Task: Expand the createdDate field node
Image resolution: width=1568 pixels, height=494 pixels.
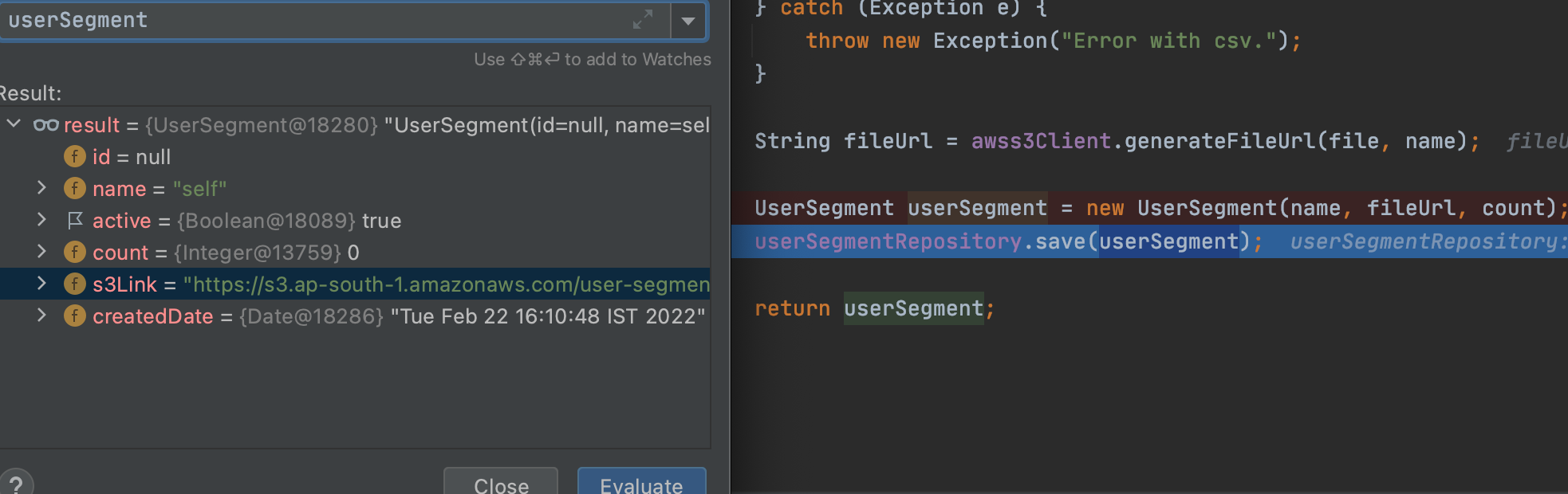Action: coord(41,315)
